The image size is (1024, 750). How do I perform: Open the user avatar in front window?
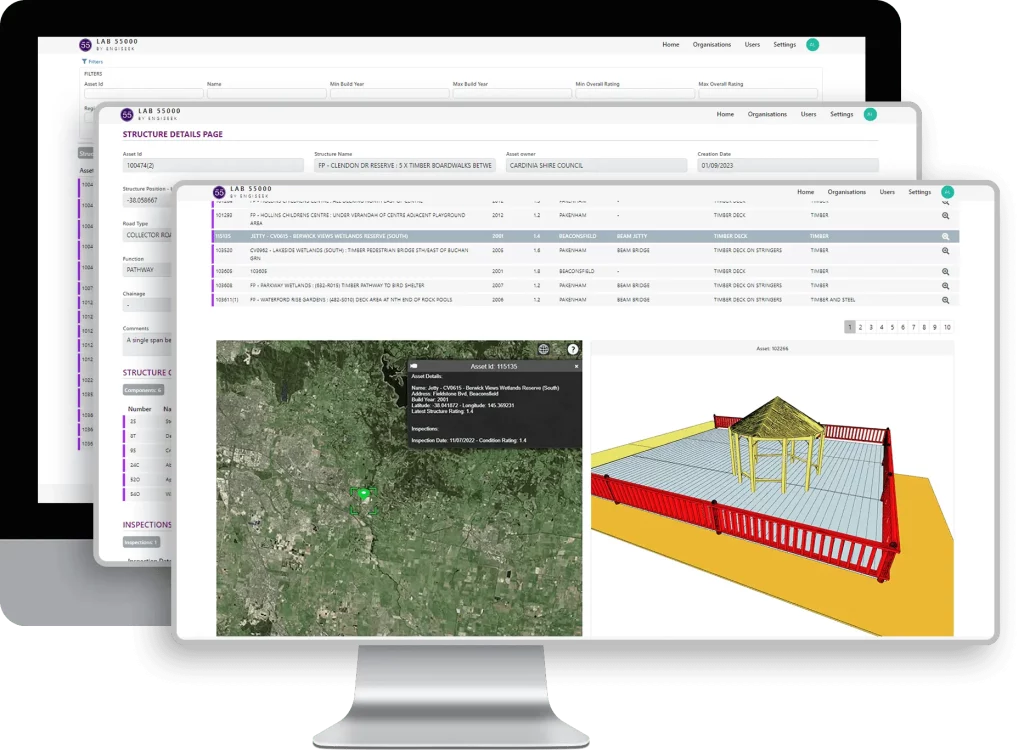pyautogui.click(x=947, y=192)
